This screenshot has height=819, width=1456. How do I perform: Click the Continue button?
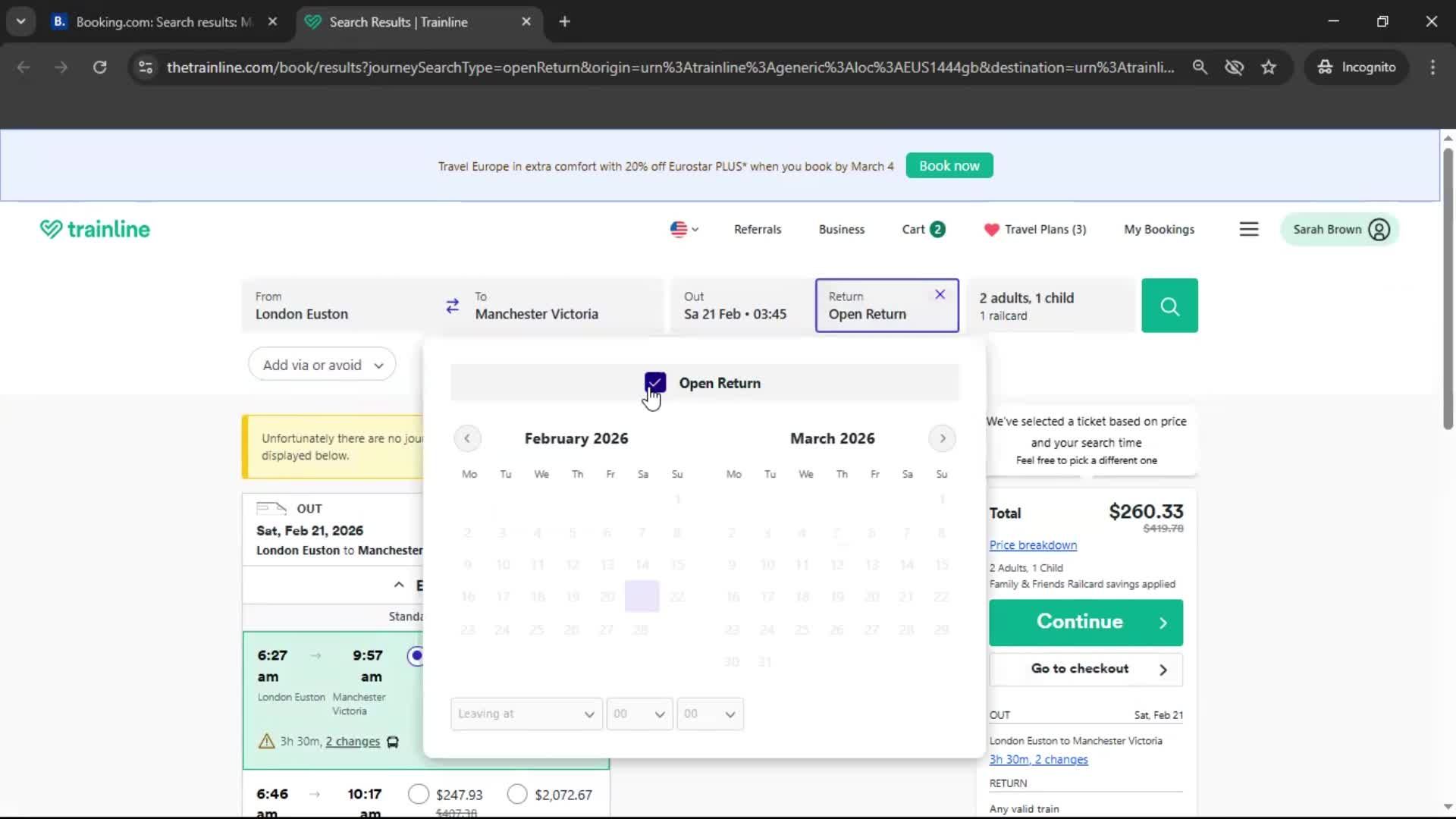click(1086, 622)
